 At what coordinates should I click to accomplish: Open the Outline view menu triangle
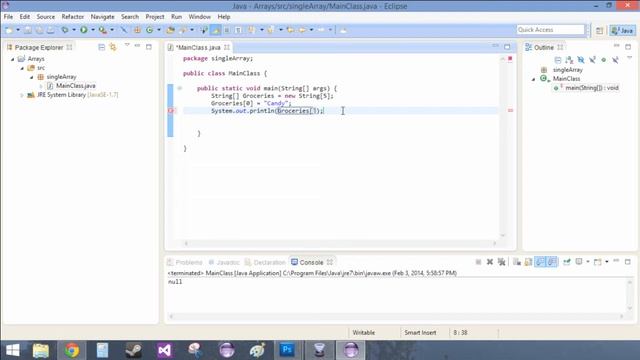629,58
